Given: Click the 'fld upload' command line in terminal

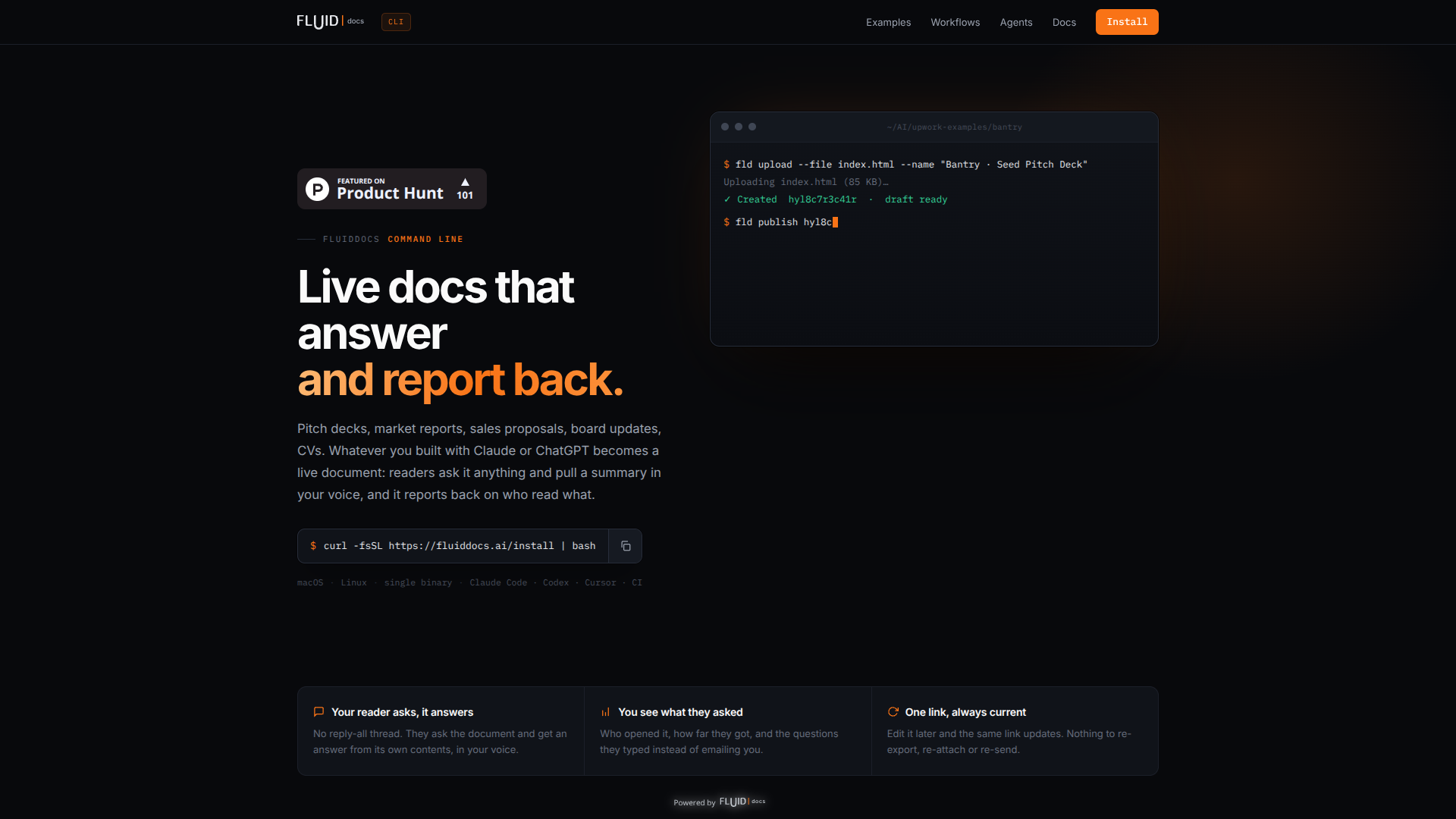Looking at the screenshot, I should coord(905,165).
